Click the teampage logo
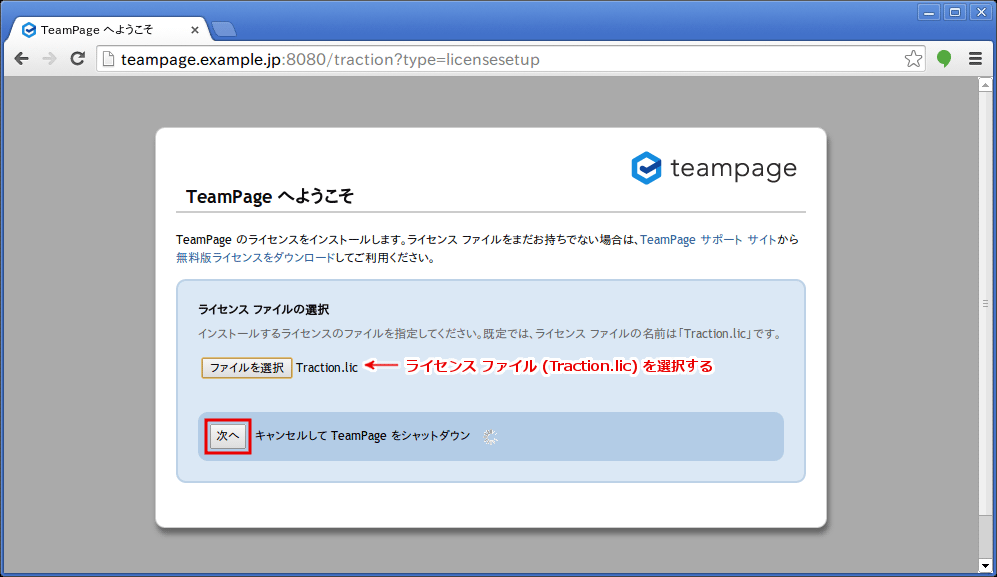The height and width of the screenshot is (577, 997). (x=714, y=168)
